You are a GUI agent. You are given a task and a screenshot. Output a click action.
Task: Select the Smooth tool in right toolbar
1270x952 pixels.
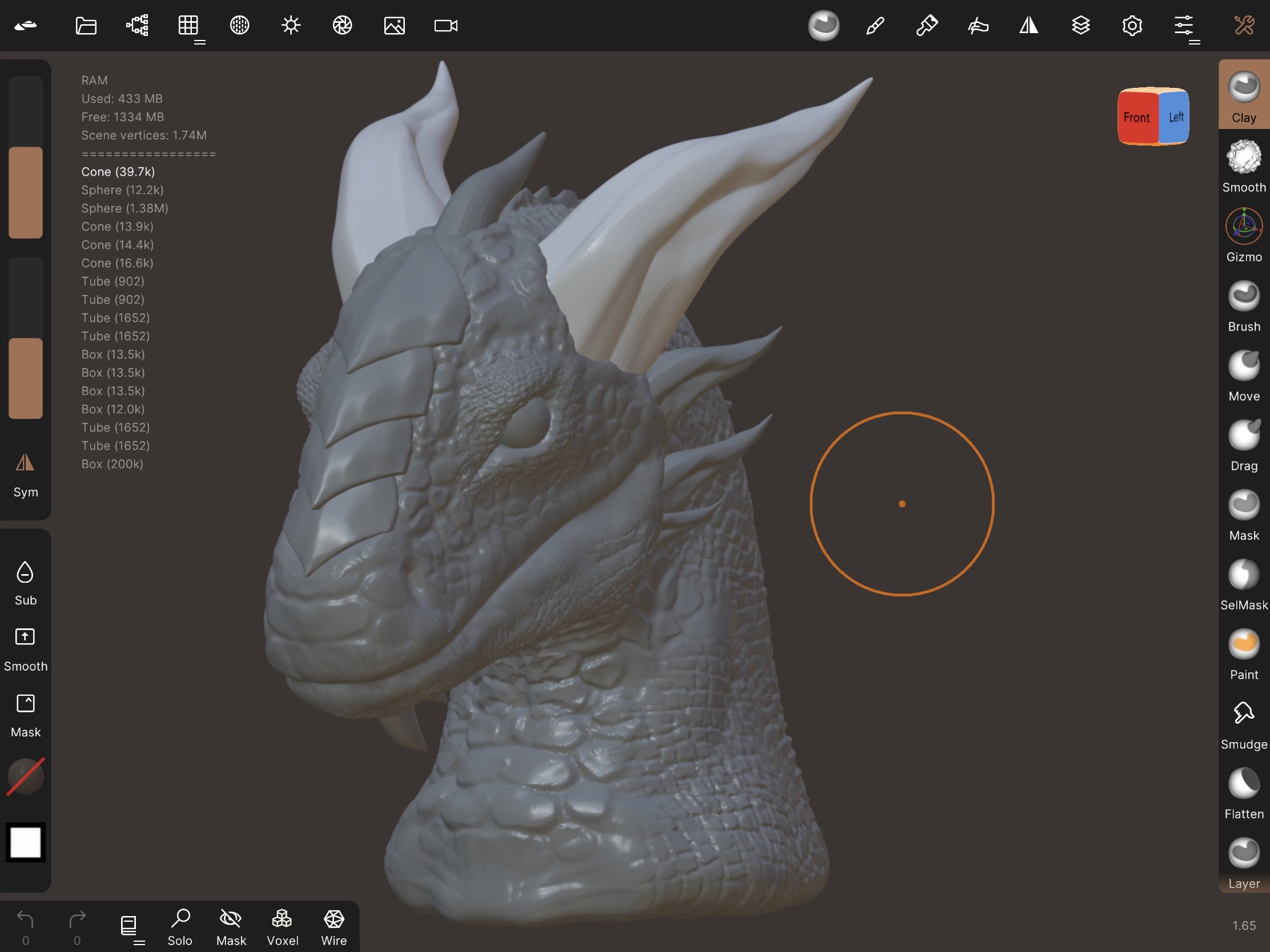(1244, 167)
